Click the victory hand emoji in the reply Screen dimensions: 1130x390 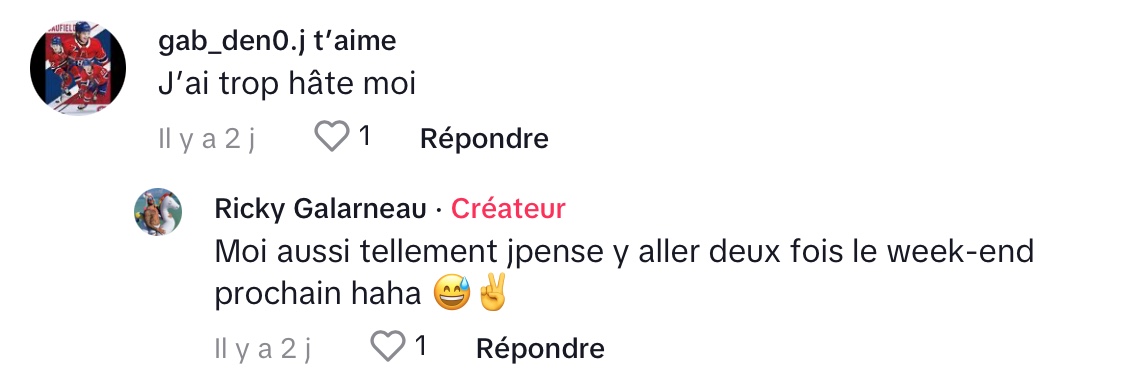tap(492, 293)
